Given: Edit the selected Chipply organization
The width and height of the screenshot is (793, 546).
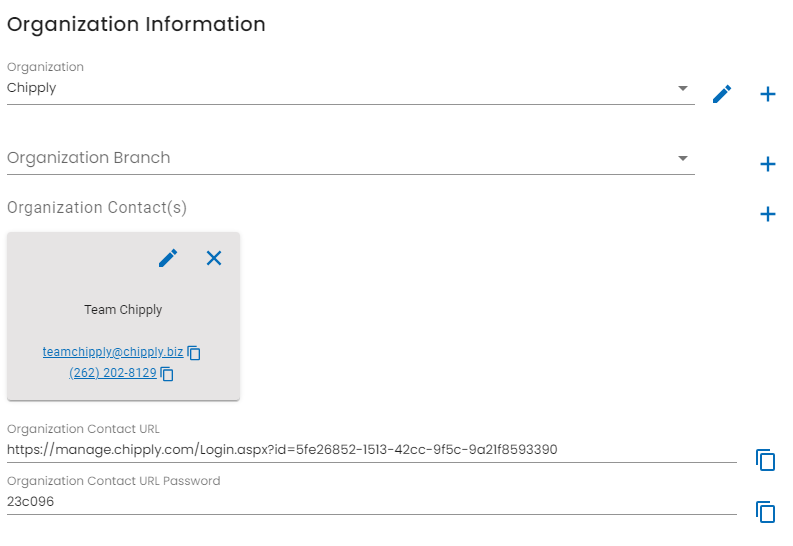Looking at the screenshot, I should point(722,94).
